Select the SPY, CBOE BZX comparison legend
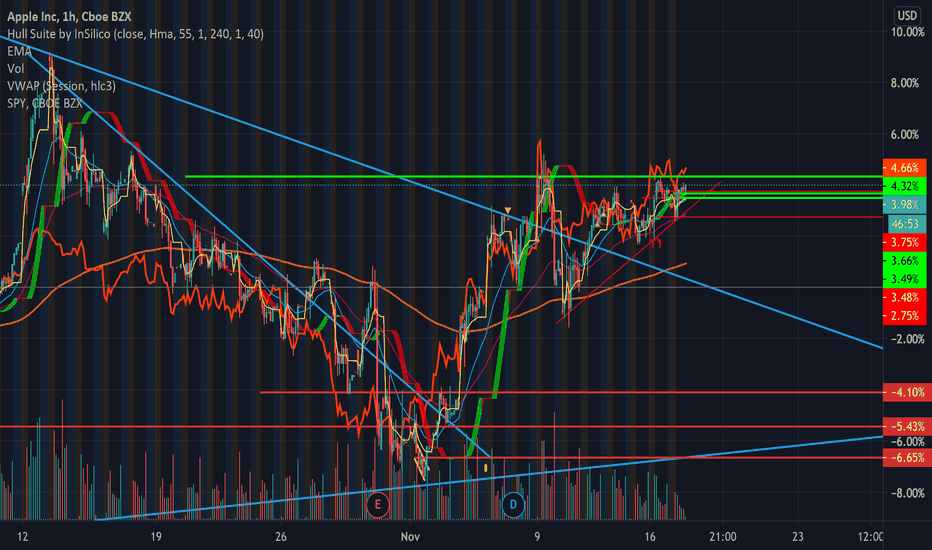Image resolution: width=932 pixels, height=550 pixels. pyautogui.click(x=45, y=103)
